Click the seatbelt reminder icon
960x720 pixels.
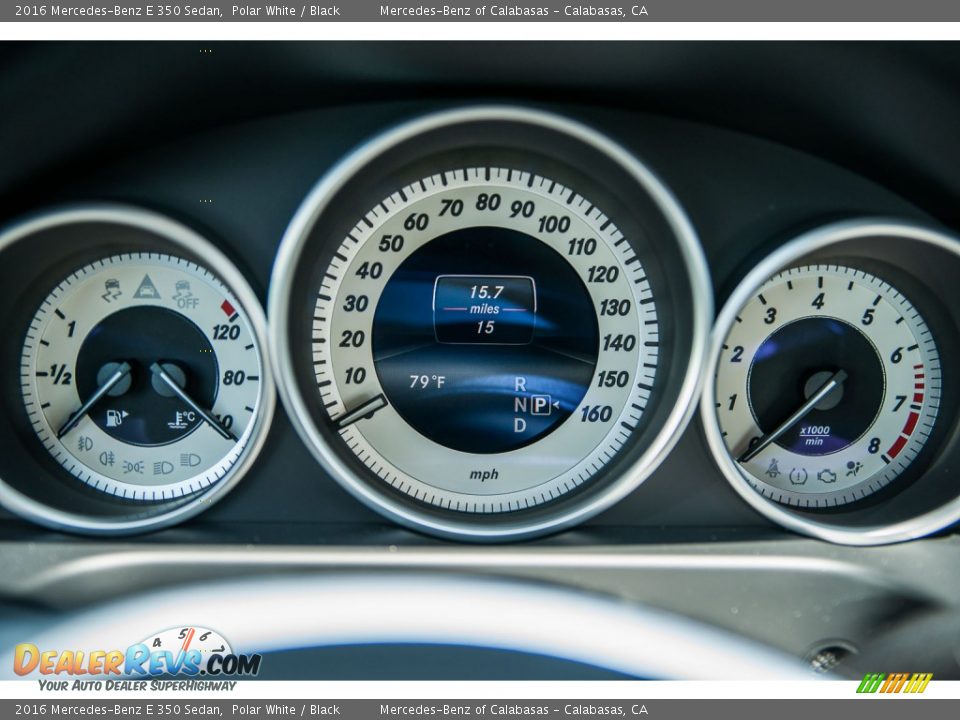pos(773,470)
